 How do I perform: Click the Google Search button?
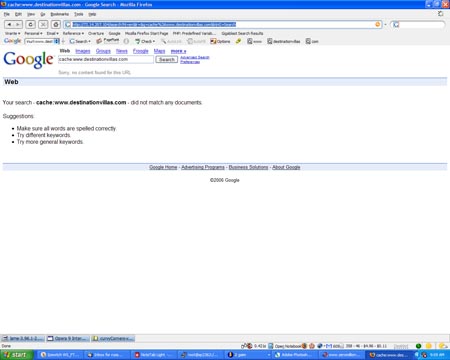click(167, 59)
